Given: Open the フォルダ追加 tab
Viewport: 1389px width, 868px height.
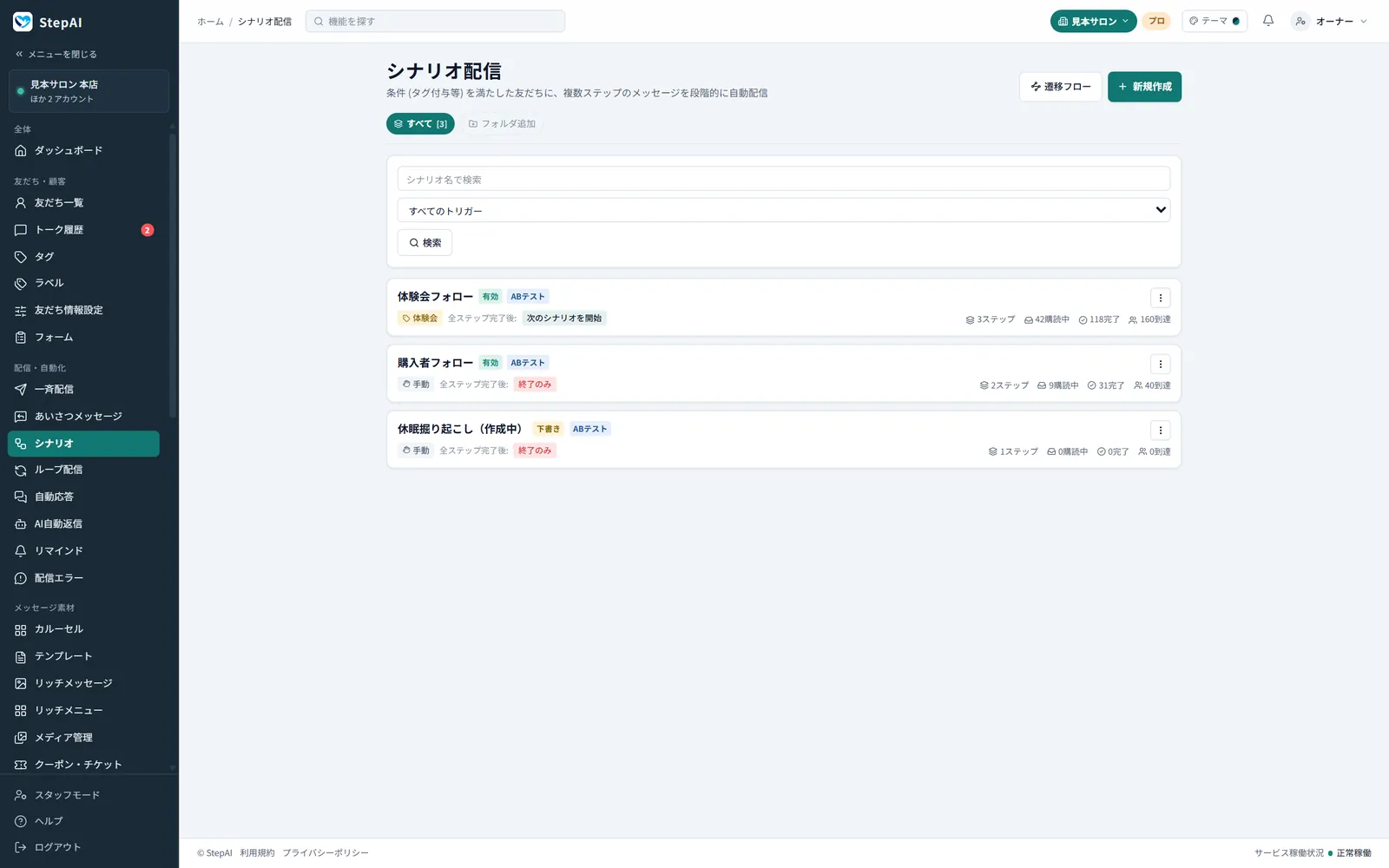Looking at the screenshot, I should click(502, 123).
